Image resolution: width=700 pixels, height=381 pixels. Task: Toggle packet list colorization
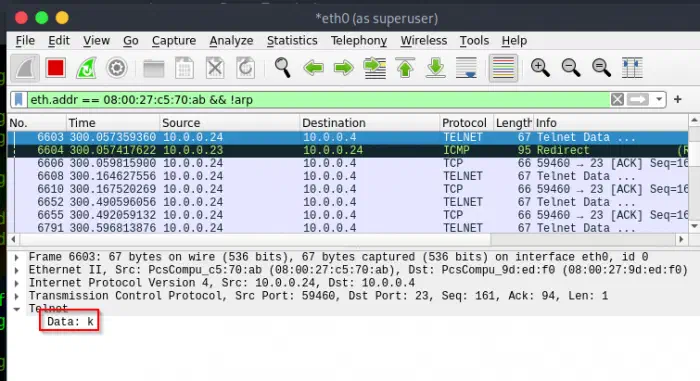pos(503,68)
